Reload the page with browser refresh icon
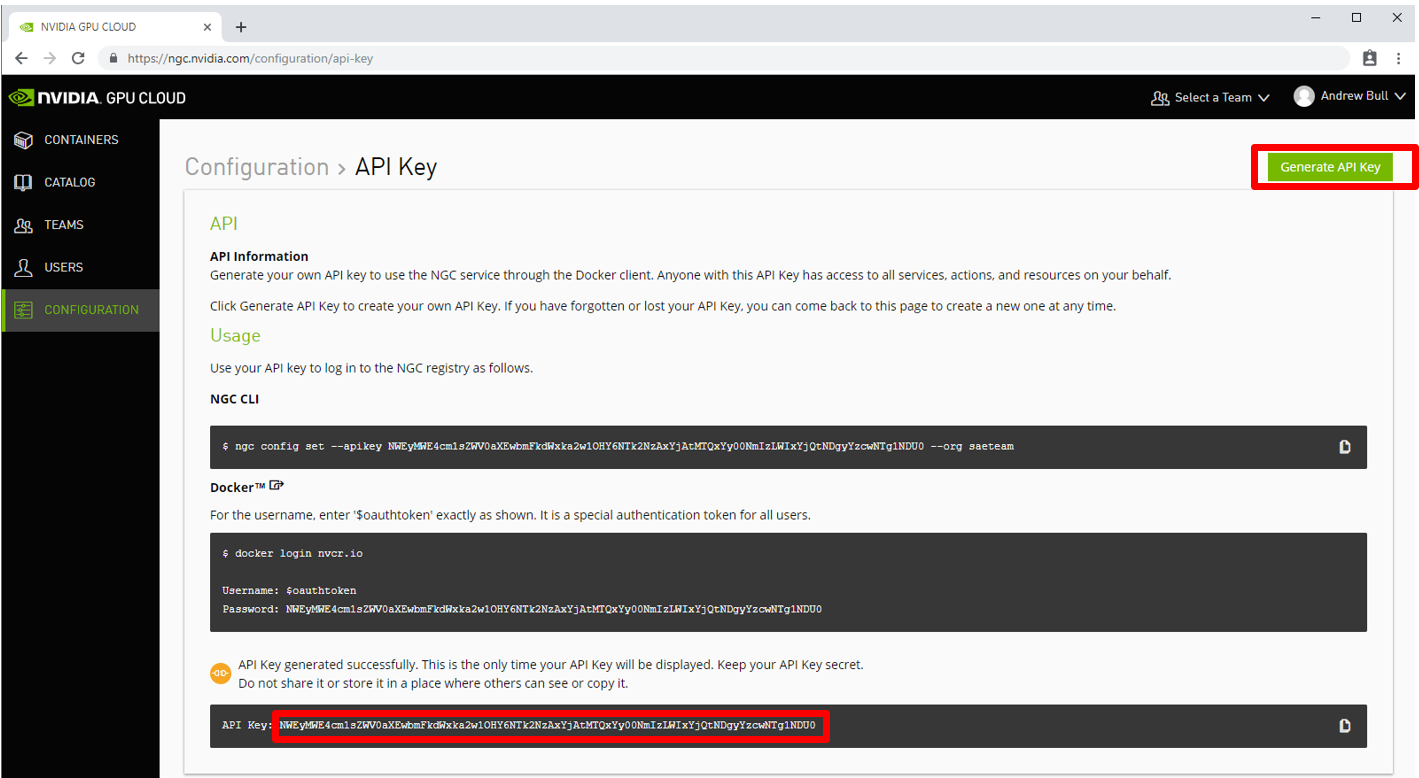Viewport: 1419px width, 778px height. 78,58
